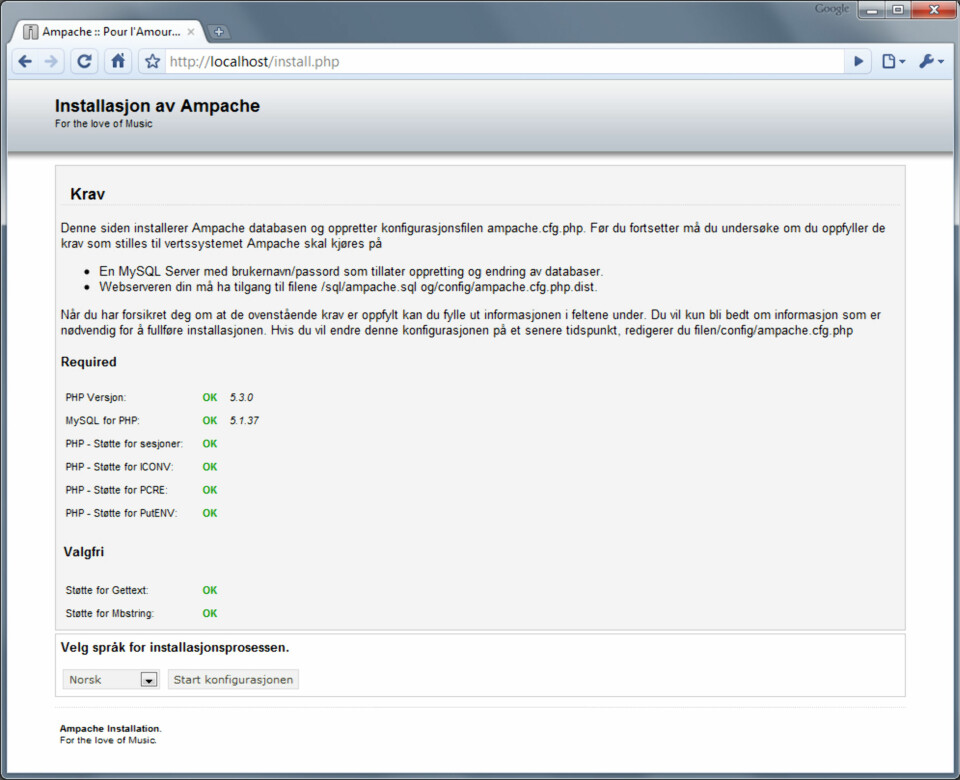Click the Støtte for PutENV label
This screenshot has width=960, height=780.
point(121,513)
